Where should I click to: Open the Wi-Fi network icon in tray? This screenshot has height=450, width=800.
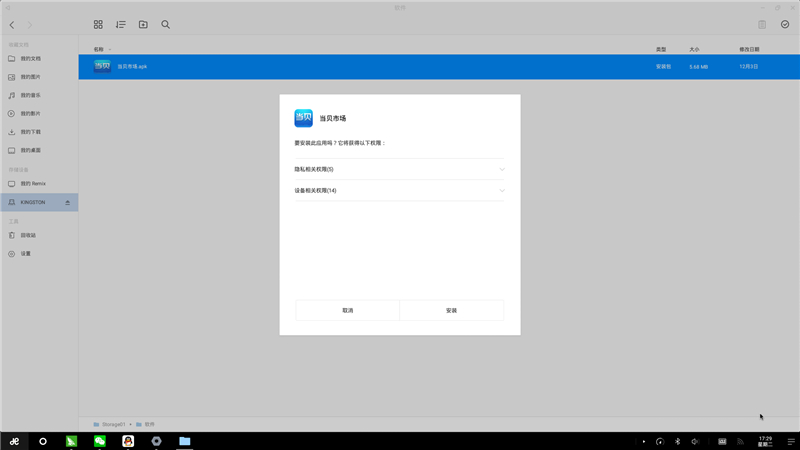740,442
